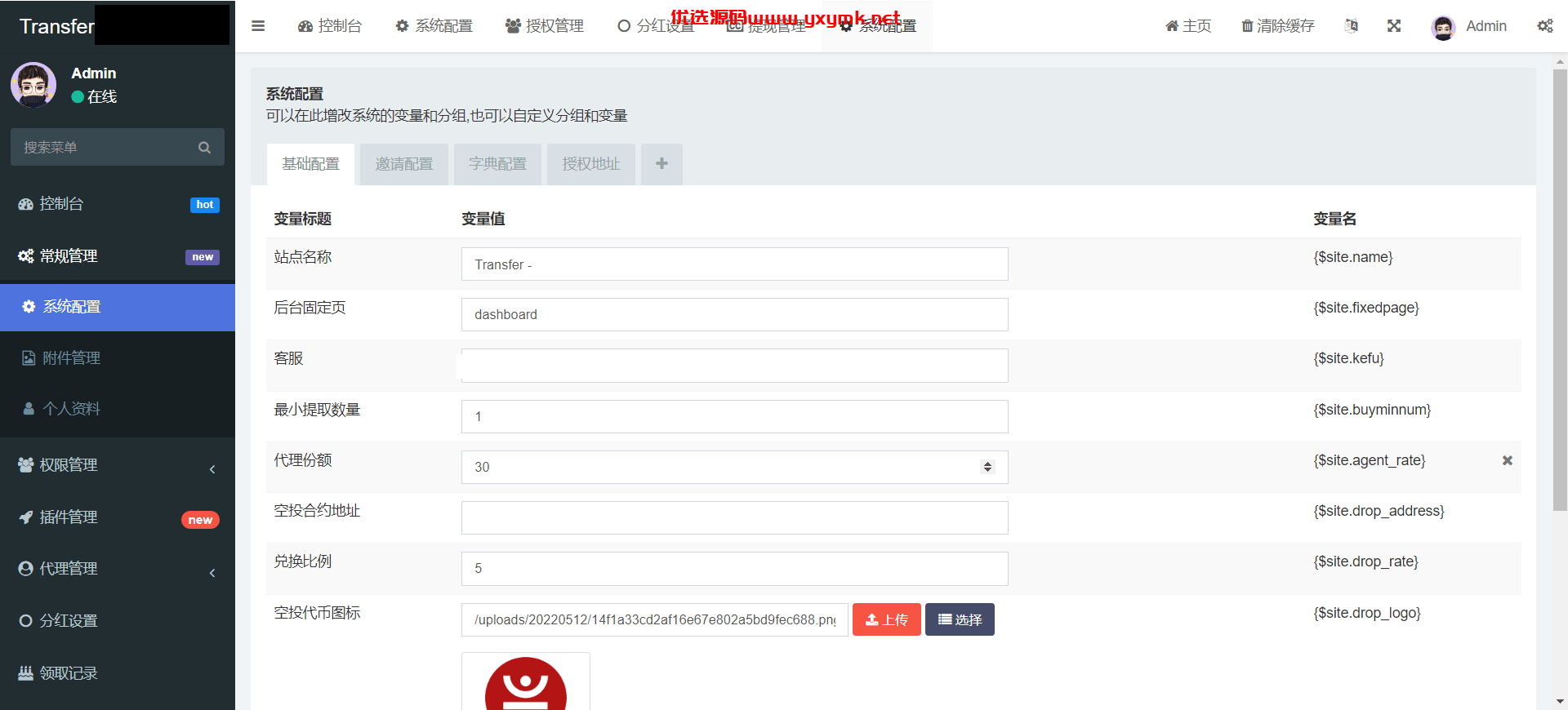The image size is (1568, 710).
Task: Edit the 站点名称 input field
Action: 734,264
